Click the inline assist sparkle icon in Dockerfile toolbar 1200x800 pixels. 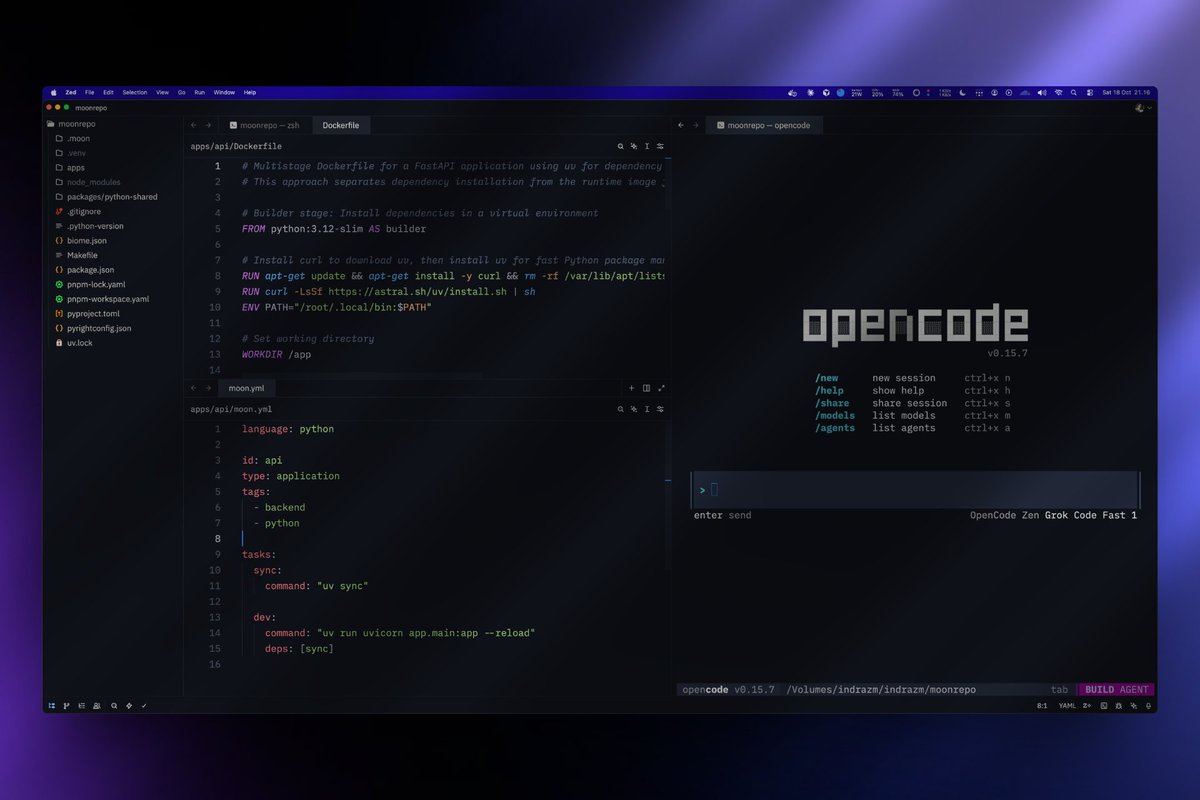click(x=634, y=146)
